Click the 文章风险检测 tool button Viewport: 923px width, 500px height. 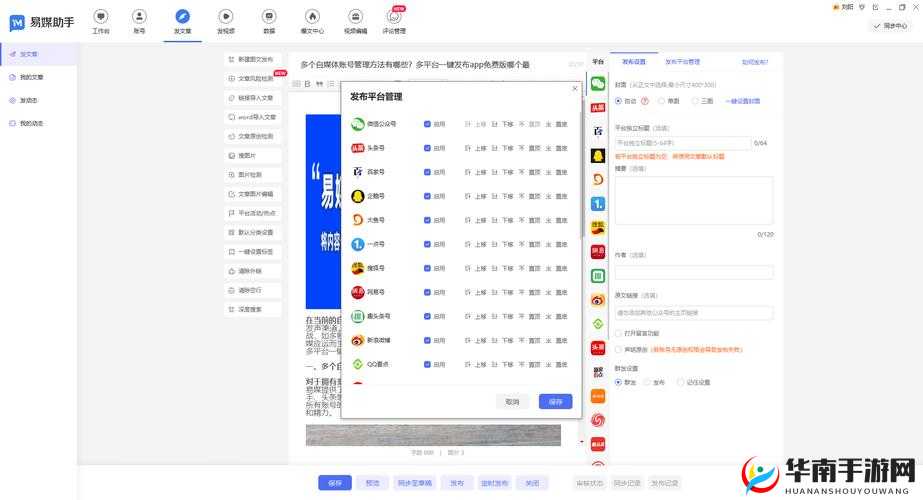(x=253, y=78)
